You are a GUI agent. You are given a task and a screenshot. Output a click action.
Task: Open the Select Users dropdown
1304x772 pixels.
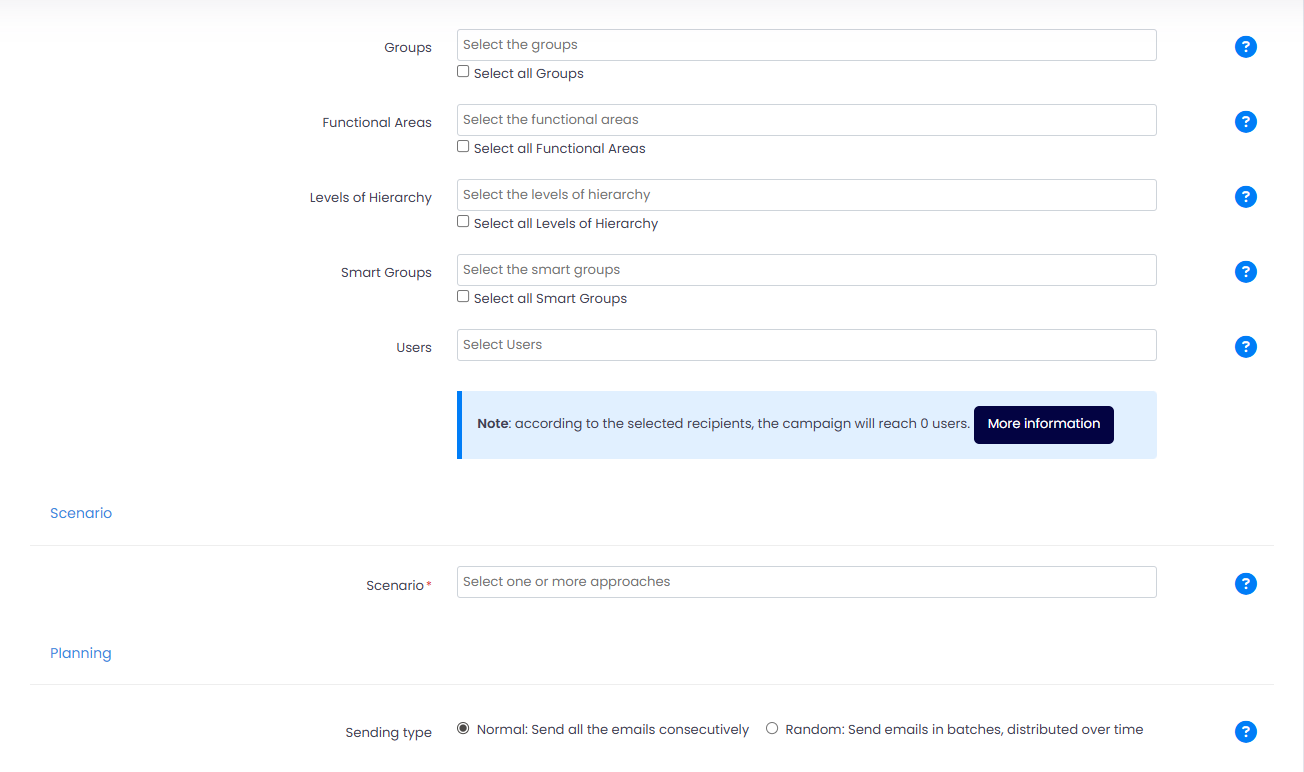[x=806, y=345]
